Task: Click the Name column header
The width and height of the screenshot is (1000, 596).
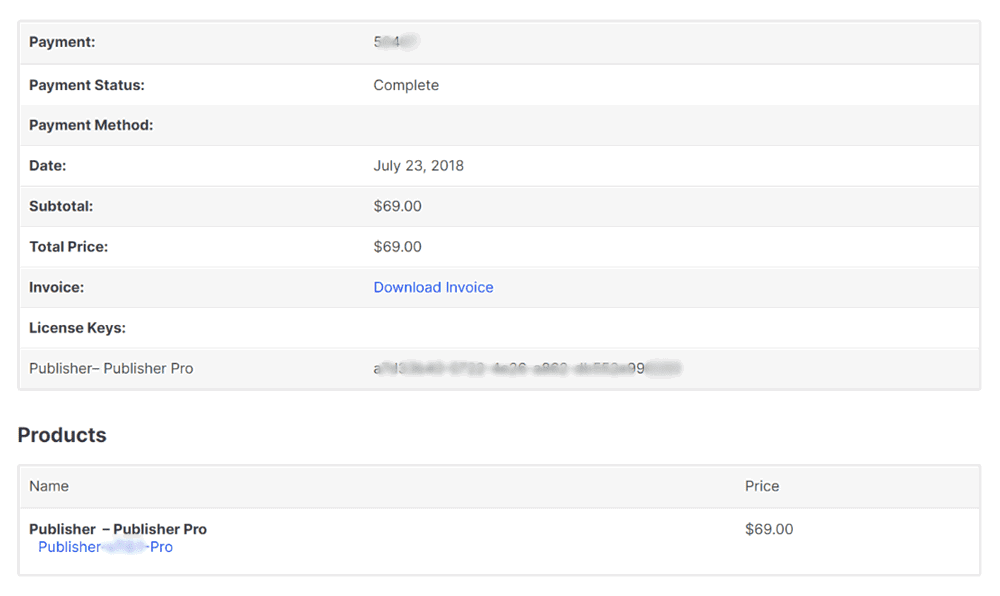Action: tap(49, 486)
